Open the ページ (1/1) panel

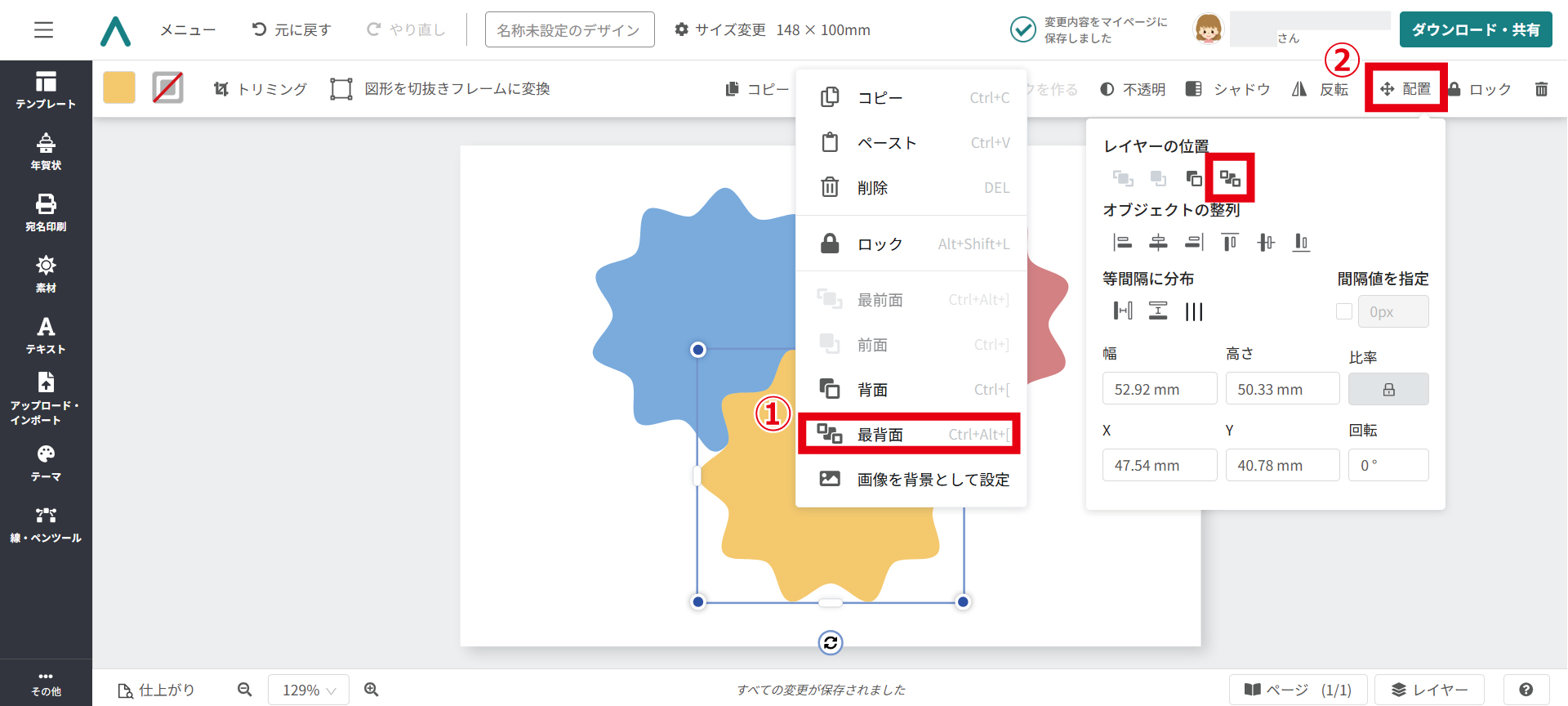1298,690
